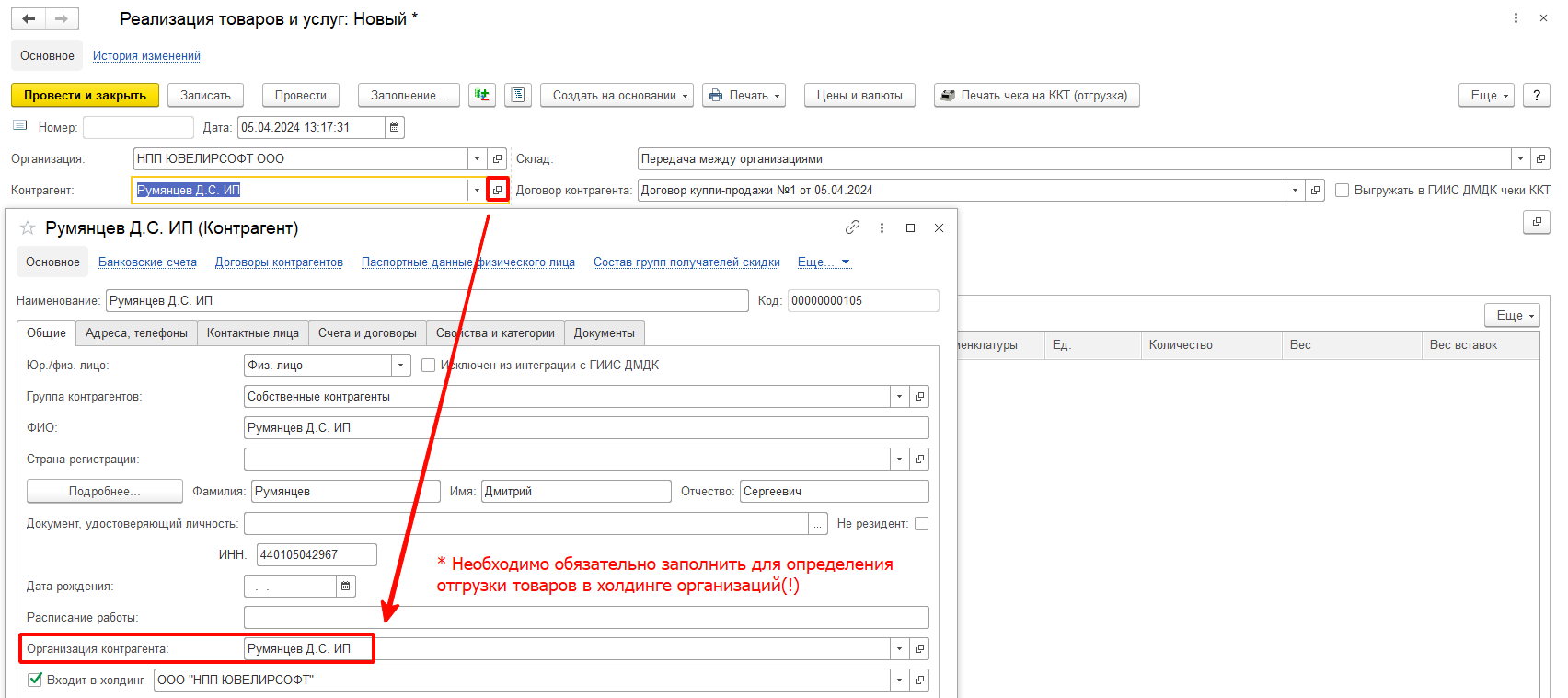Open Группа контрагентов record icon
The image size is (1568, 698).
[x=919, y=396]
